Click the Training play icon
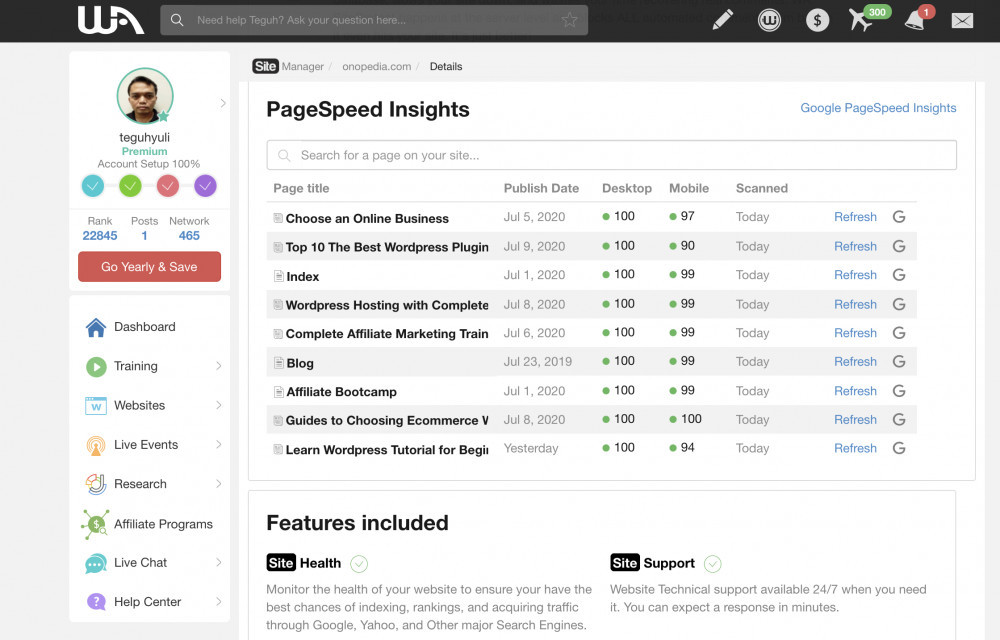The image size is (1000, 640). click(96, 367)
